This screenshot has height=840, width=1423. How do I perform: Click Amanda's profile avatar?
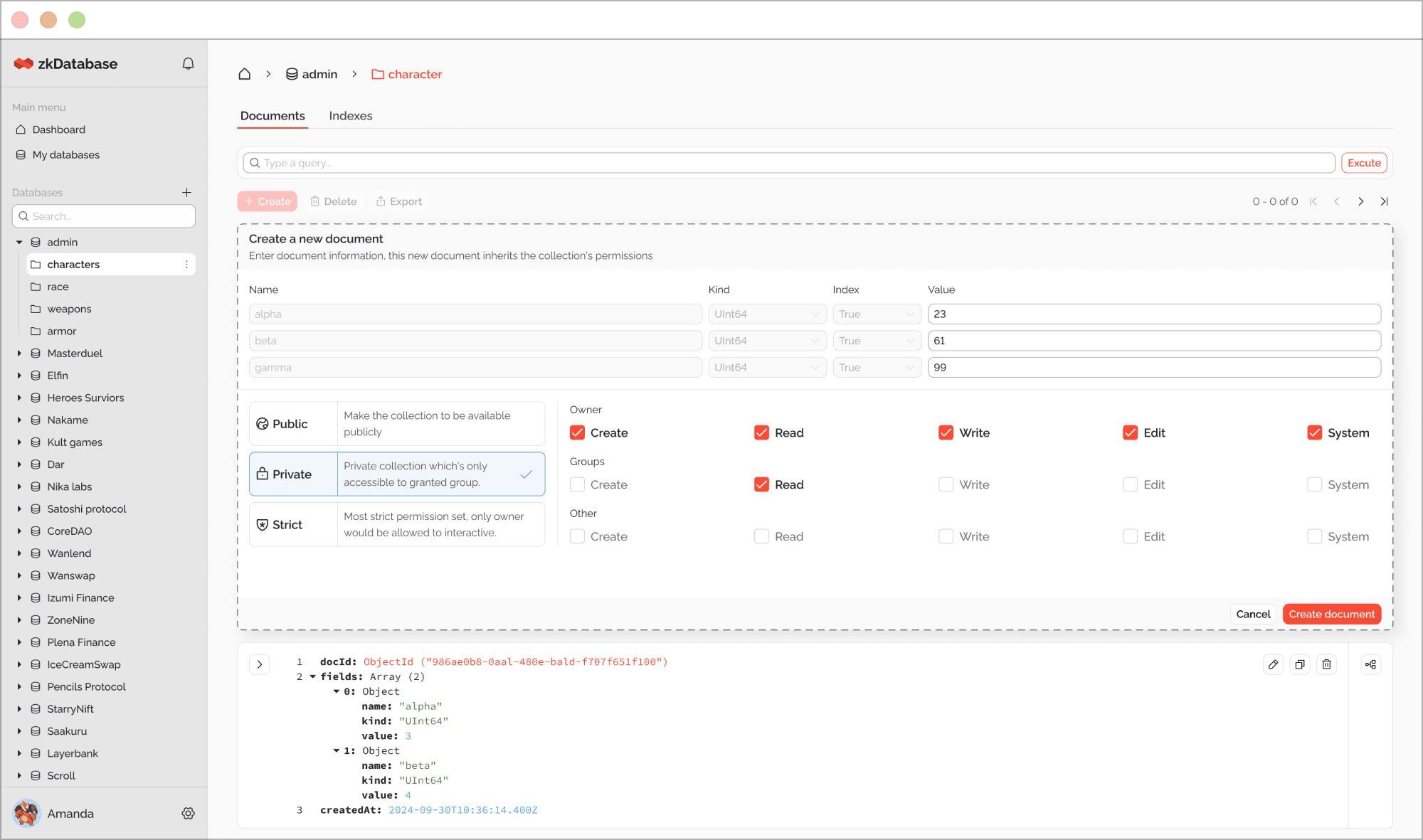(26, 813)
